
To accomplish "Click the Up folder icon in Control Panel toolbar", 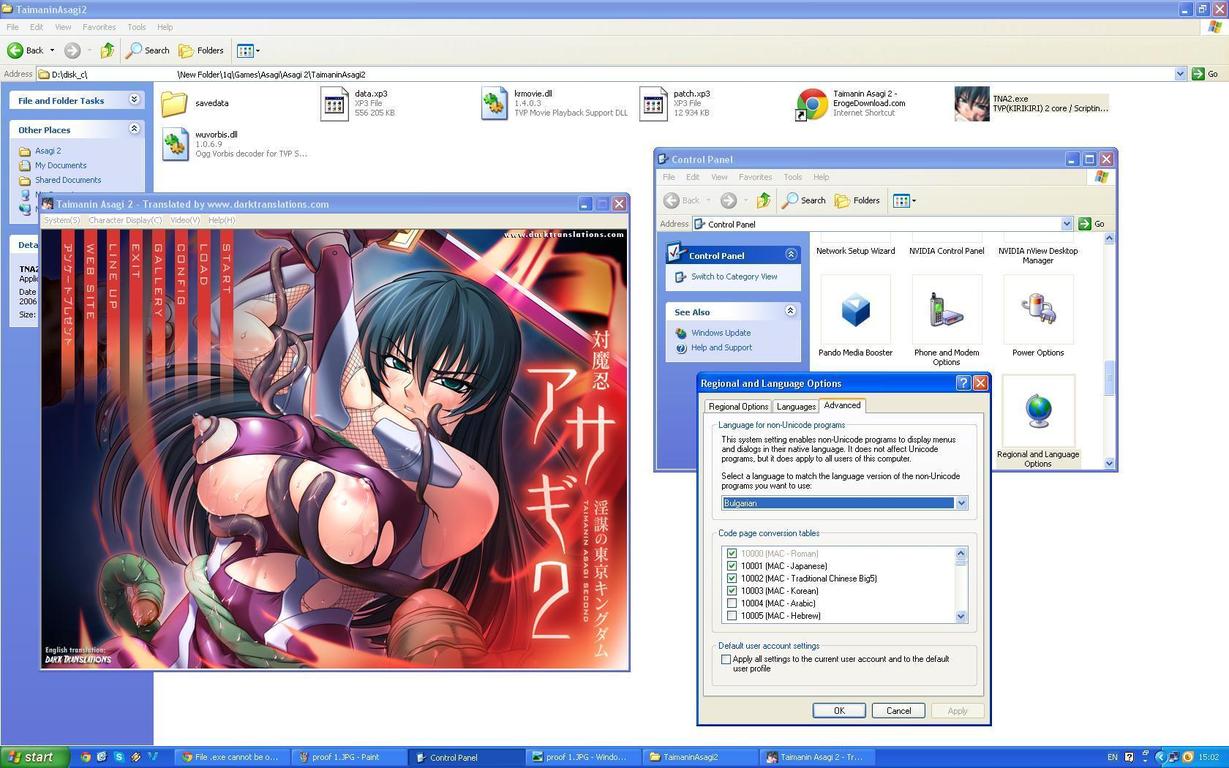I will coord(764,200).
